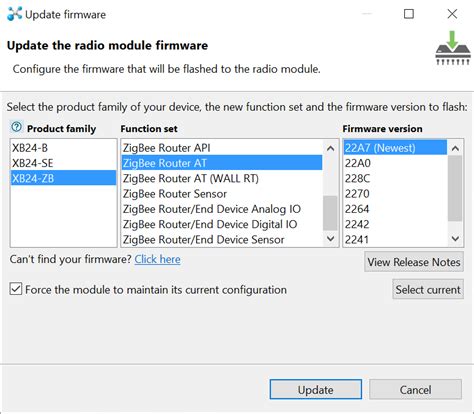Select ZigBee Router/End Device Analog IO

click(222, 209)
